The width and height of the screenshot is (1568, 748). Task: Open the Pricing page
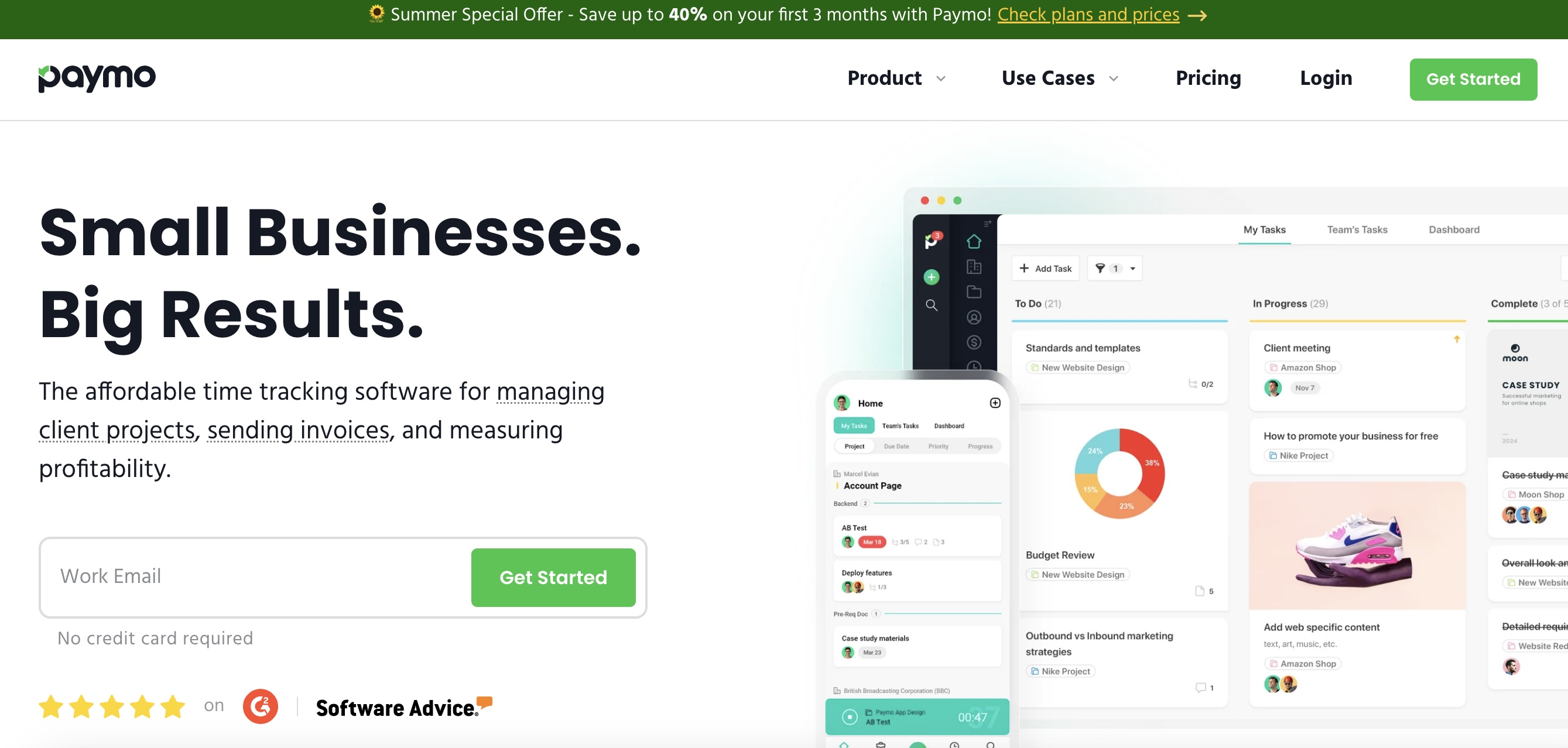(1208, 78)
